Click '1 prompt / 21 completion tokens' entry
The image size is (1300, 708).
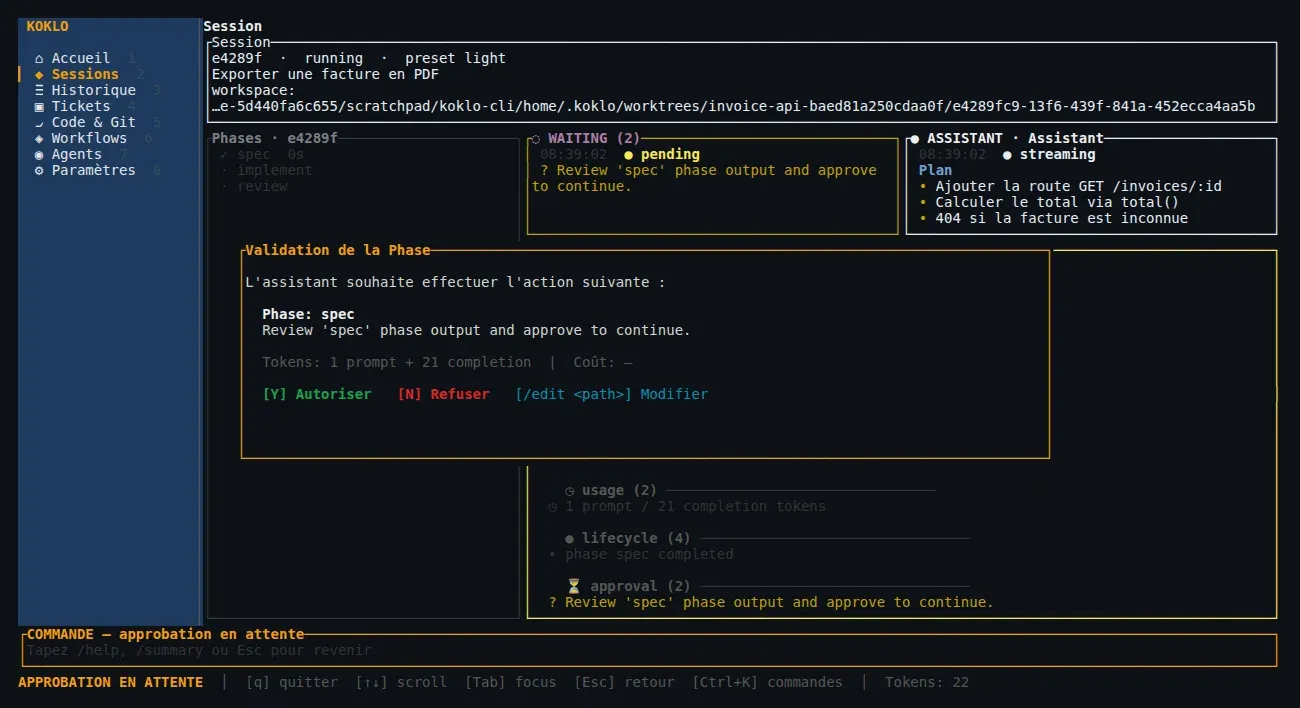point(695,506)
